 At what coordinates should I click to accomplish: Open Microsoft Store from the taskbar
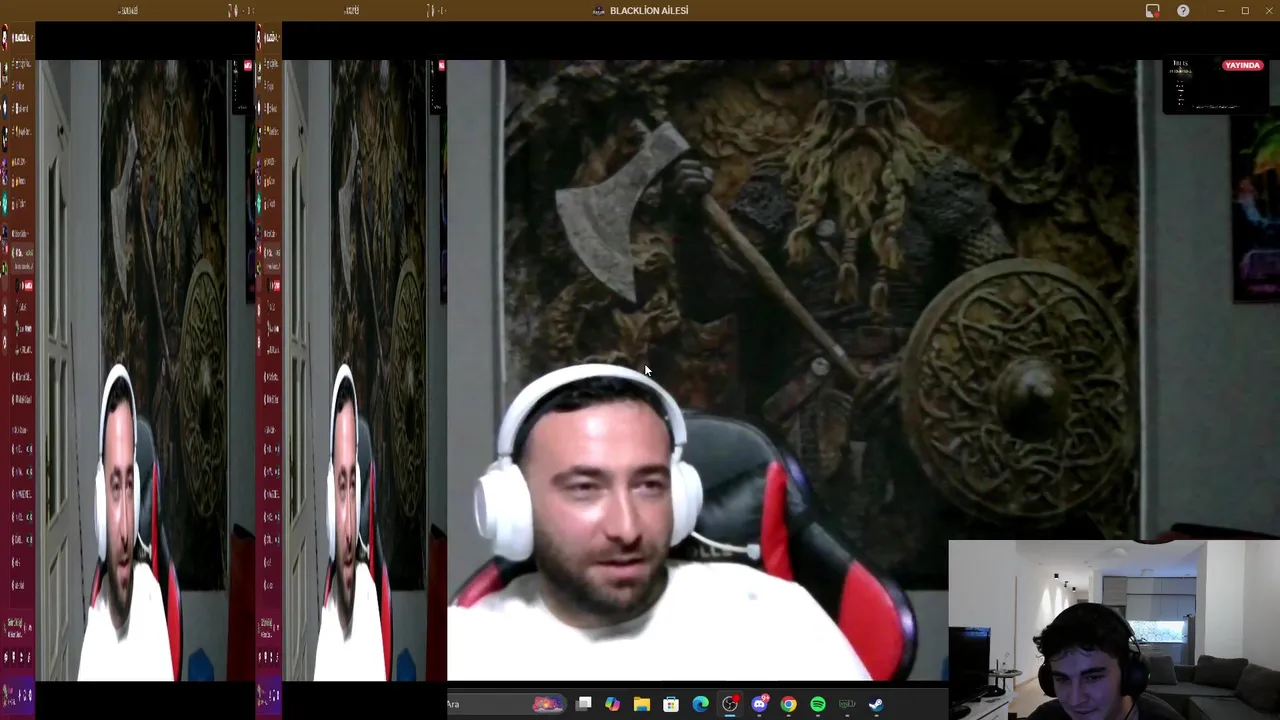[x=671, y=704]
